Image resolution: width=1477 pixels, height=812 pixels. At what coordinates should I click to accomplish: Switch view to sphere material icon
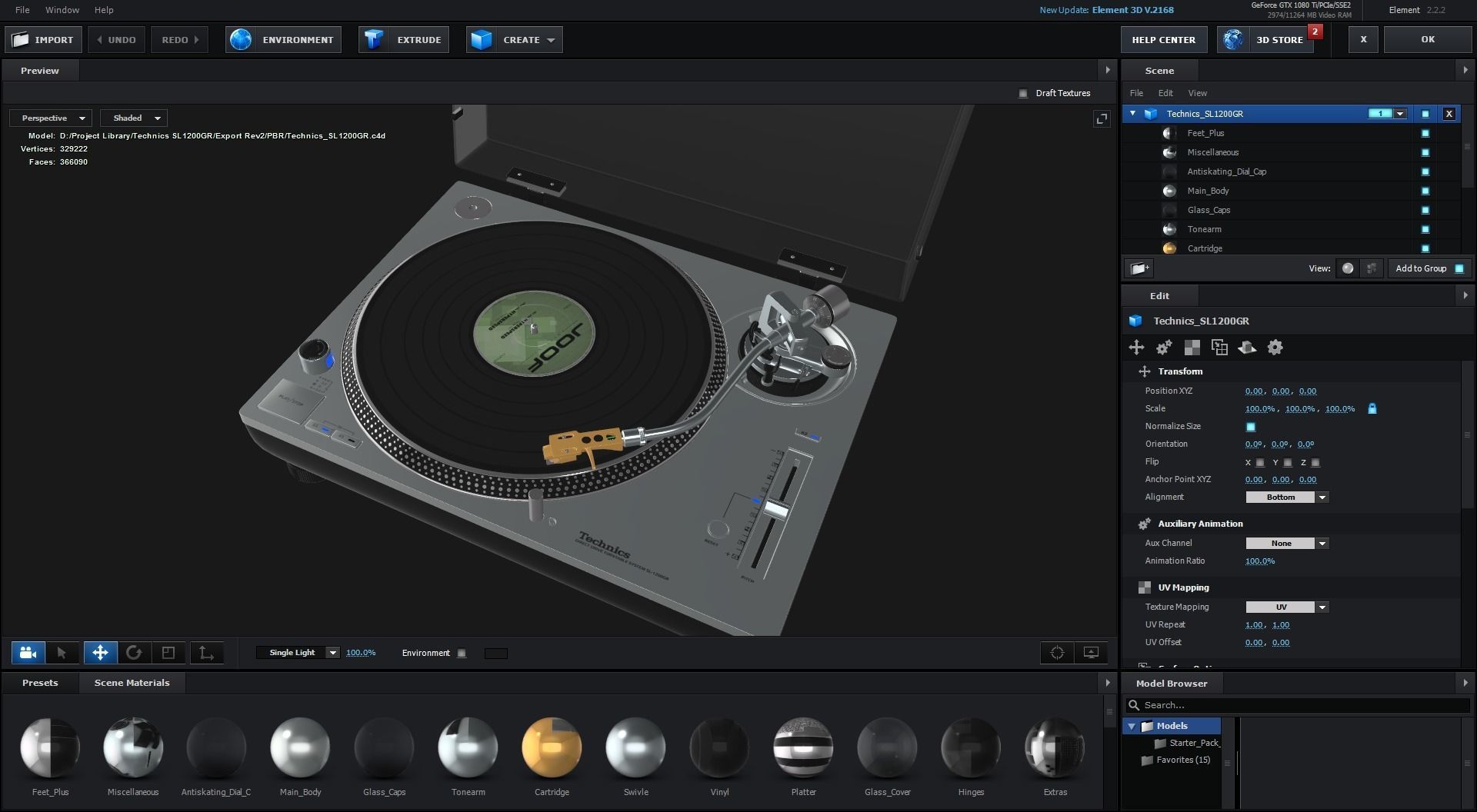click(1348, 268)
